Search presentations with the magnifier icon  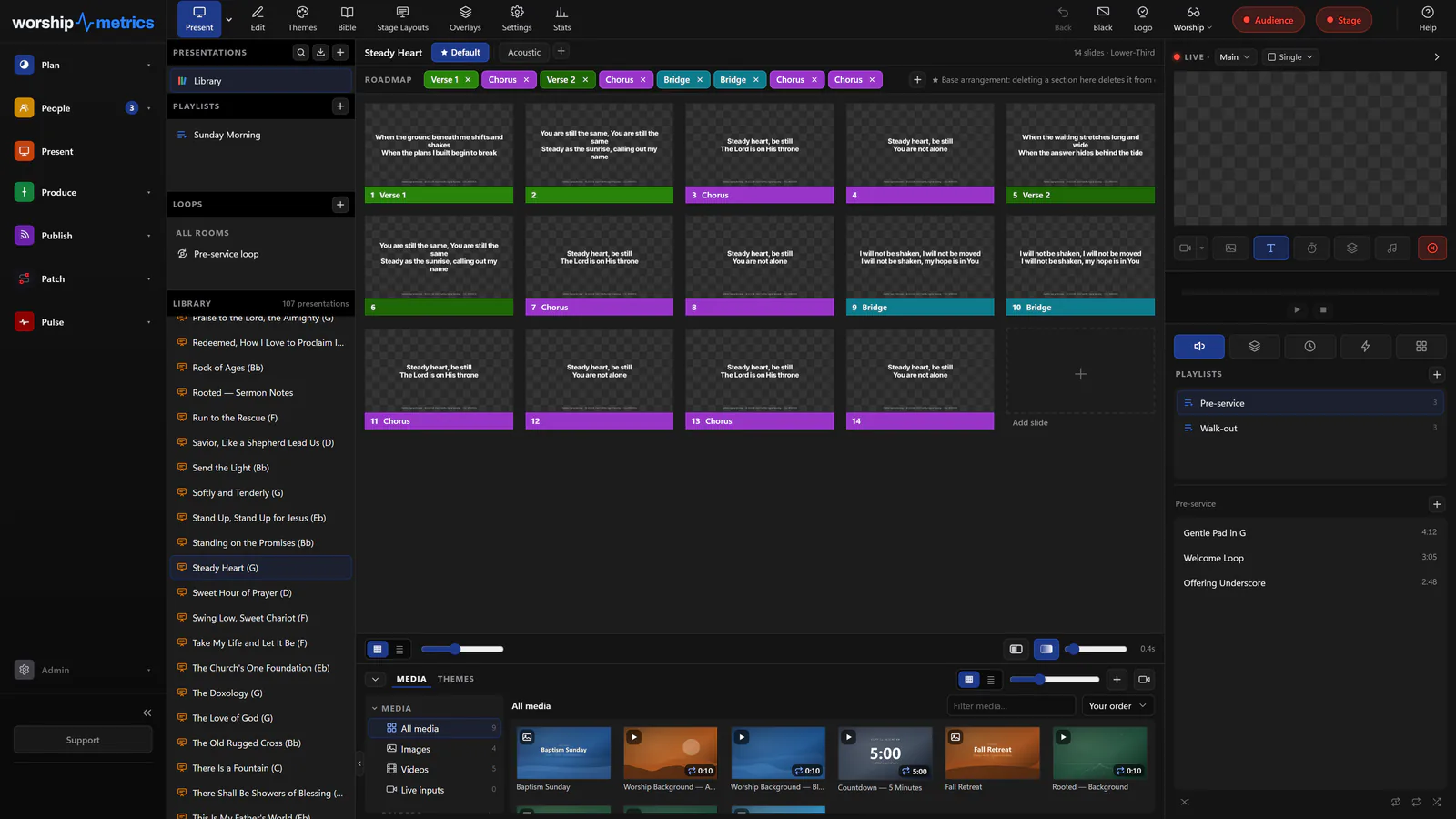(x=300, y=53)
